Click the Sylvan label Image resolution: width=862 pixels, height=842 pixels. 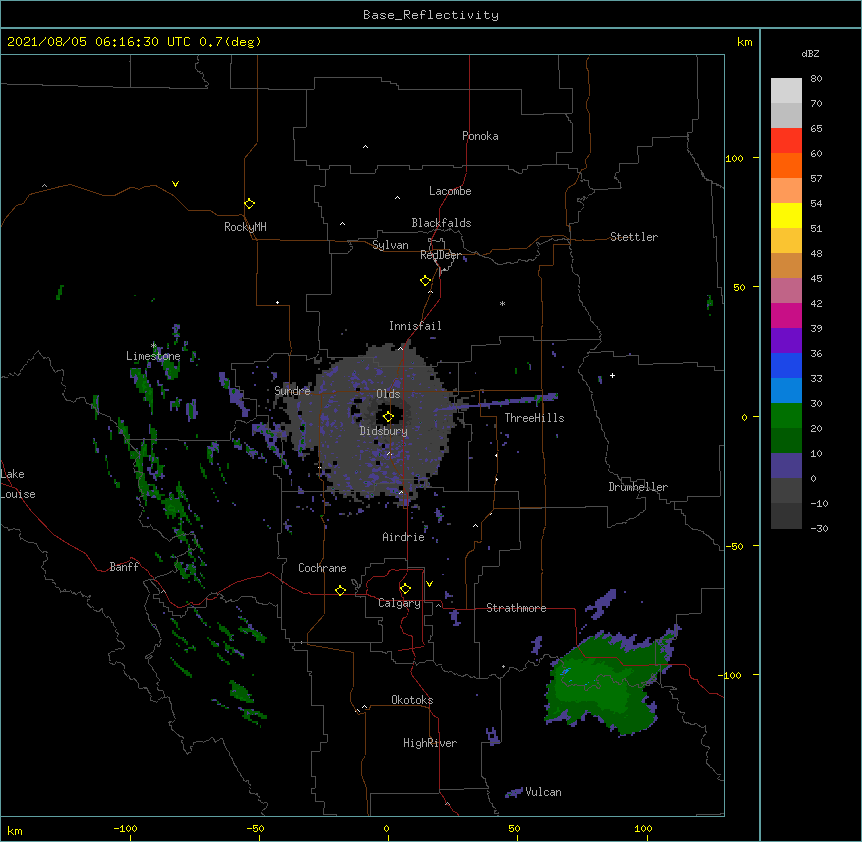click(x=390, y=245)
